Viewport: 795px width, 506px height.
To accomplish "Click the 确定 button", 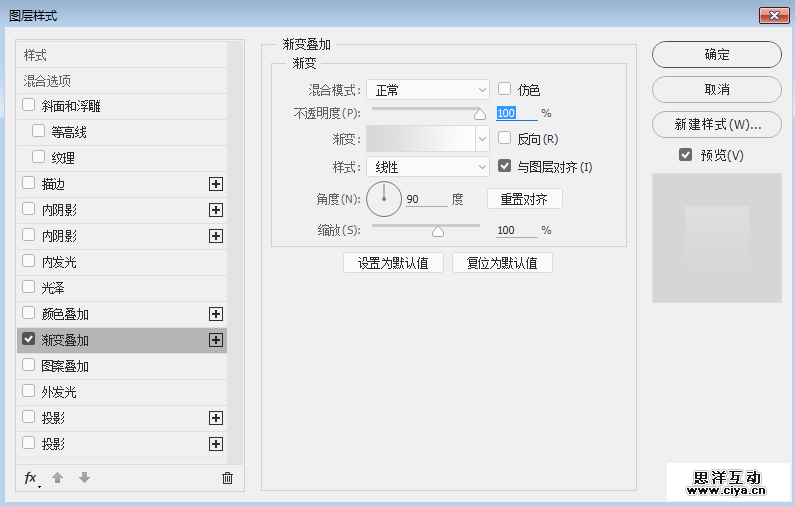I will 716,55.
